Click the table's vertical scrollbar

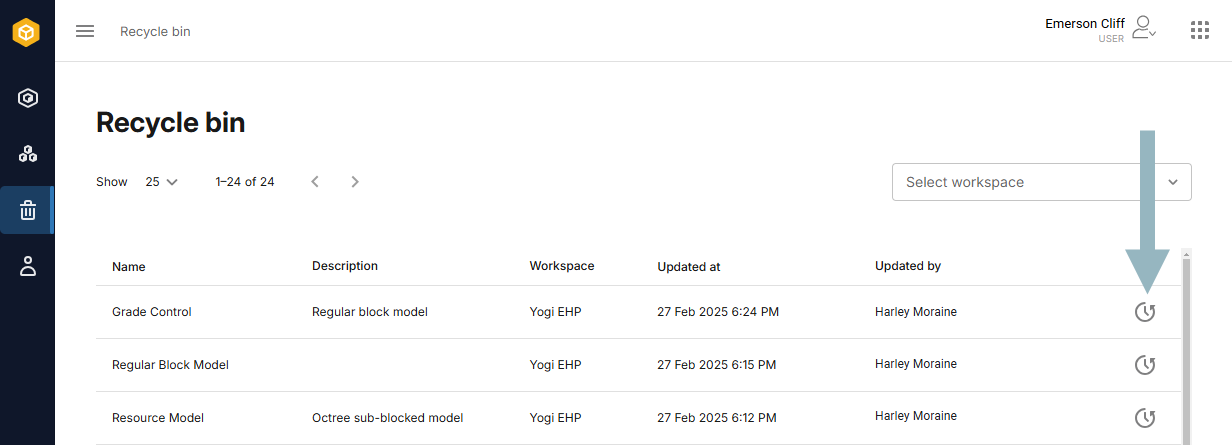(1187, 350)
